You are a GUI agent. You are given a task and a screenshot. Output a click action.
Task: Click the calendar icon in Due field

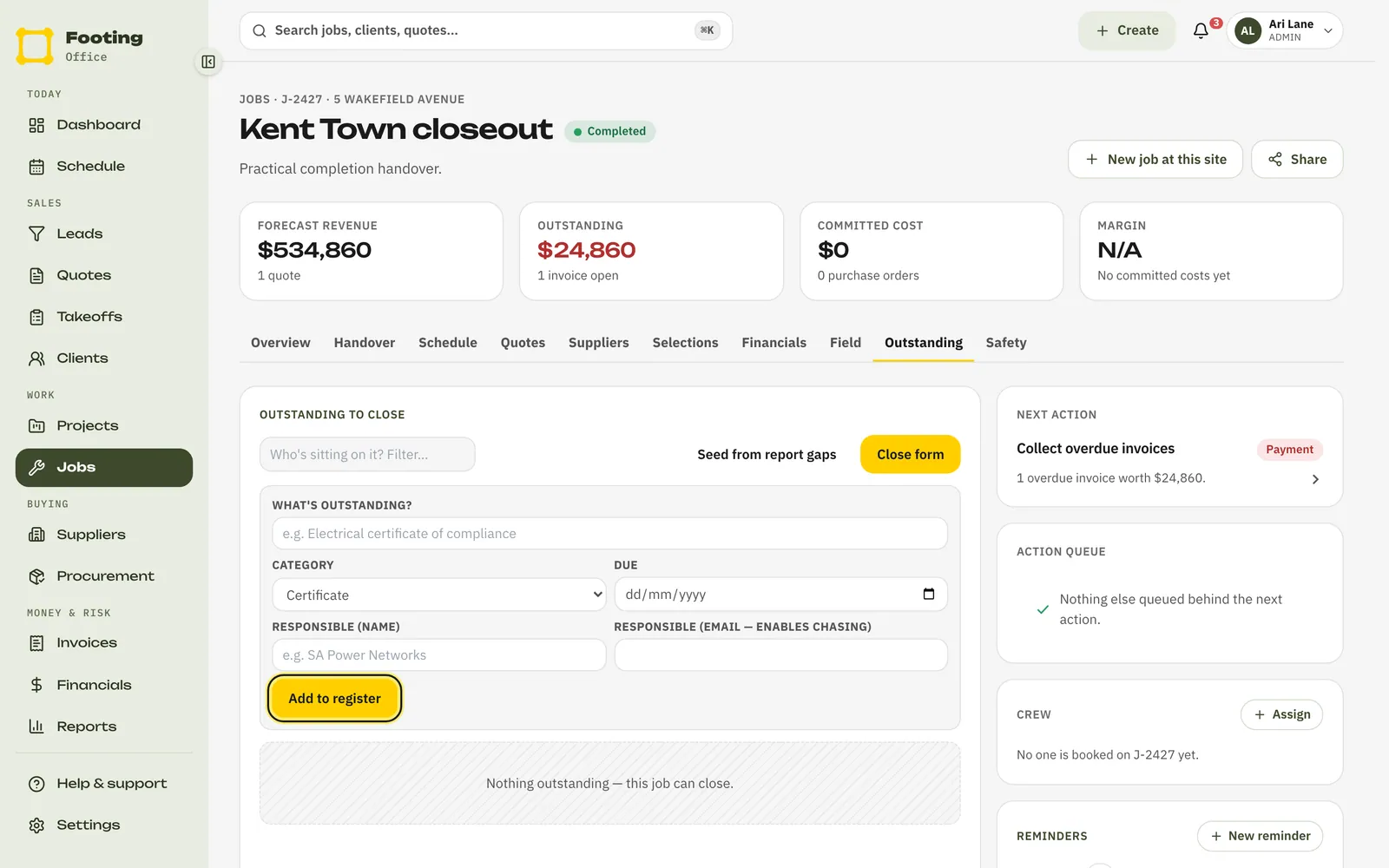[x=929, y=595]
